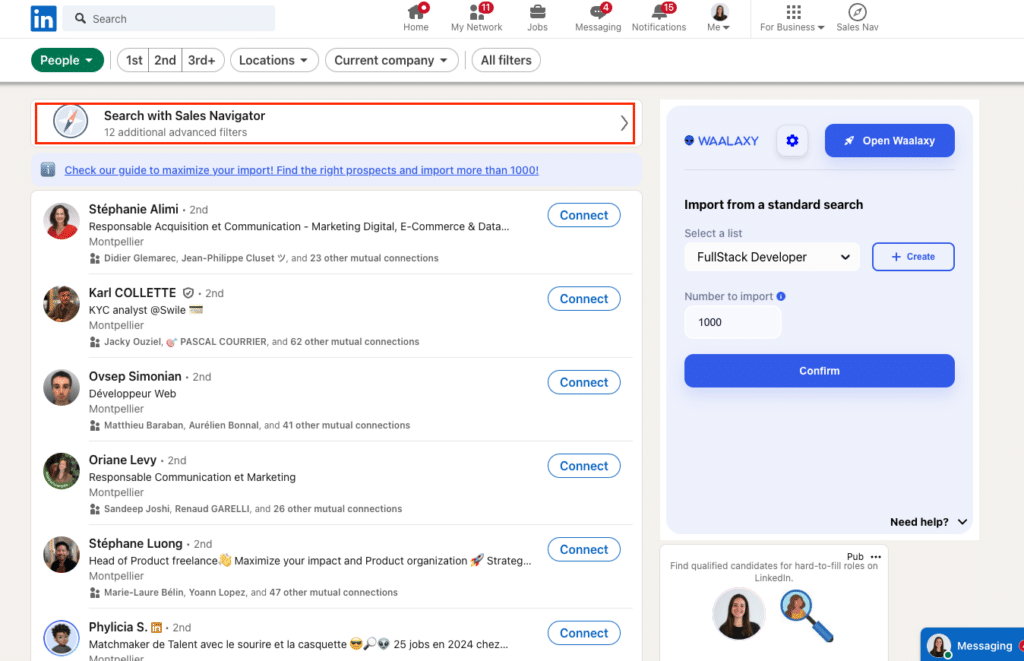Screen dimensions: 1024x661
Task: Open Sales Nav compass icon
Action: (857, 12)
